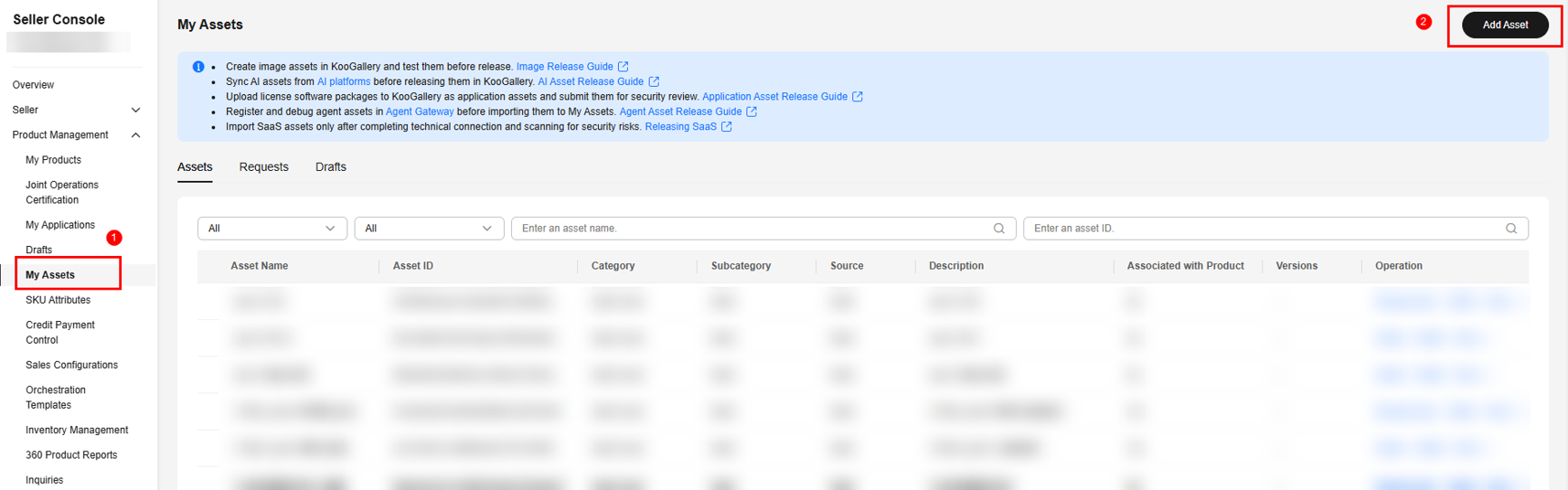Open My Products in the sidebar

(53, 160)
